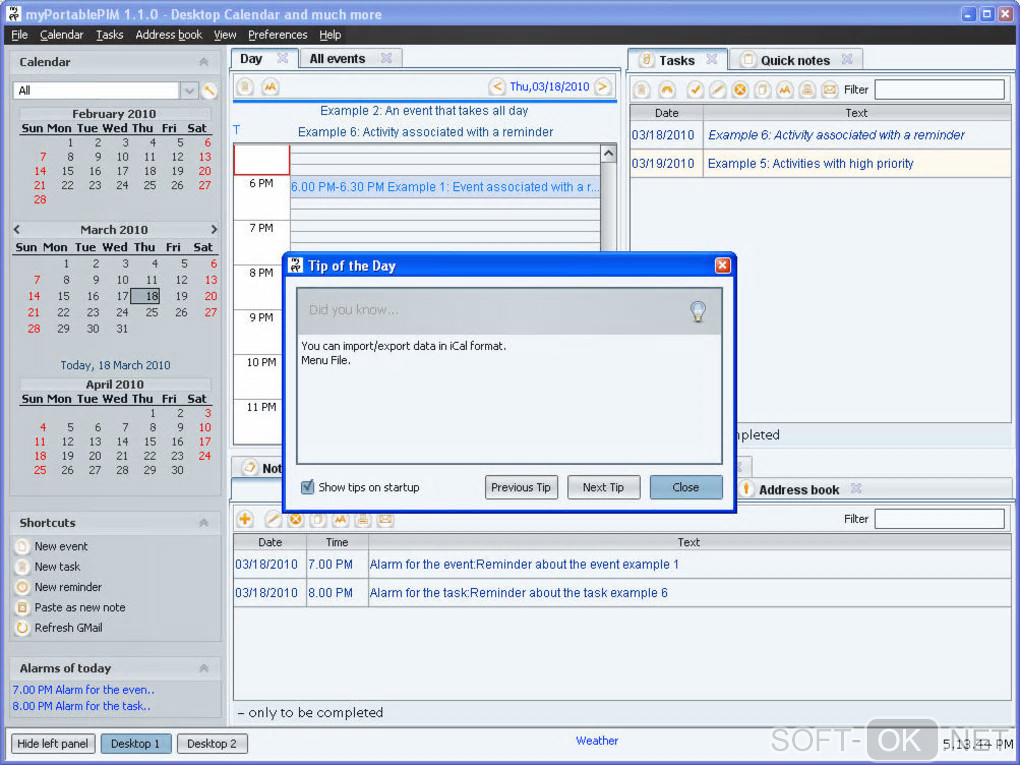Image resolution: width=1020 pixels, height=765 pixels.
Task: Click the copy pages icon in Tasks toolbar
Action: [762, 90]
